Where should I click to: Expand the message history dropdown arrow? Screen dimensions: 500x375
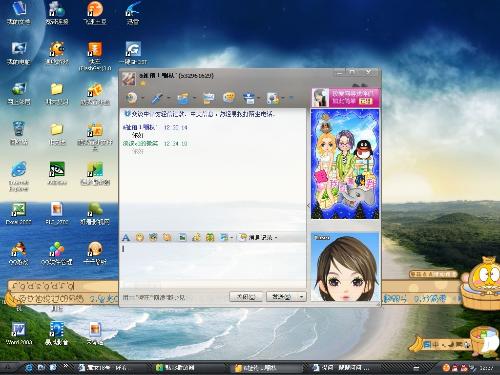(276, 238)
